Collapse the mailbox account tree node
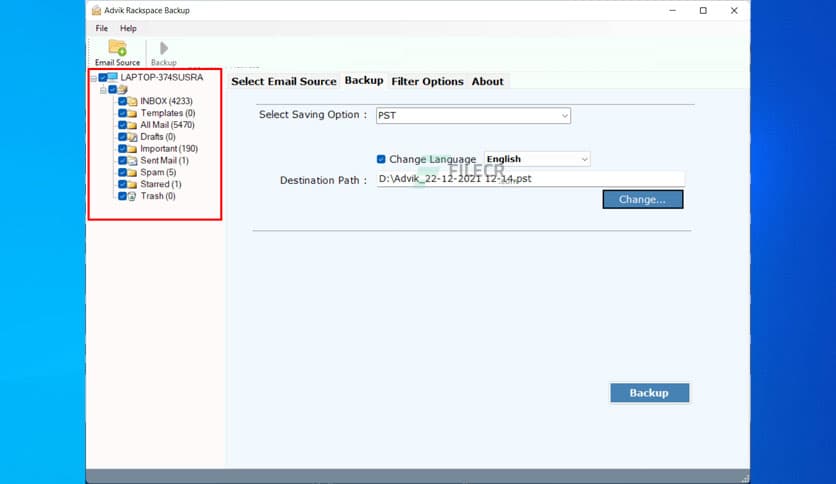 click(x=103, y=90)
